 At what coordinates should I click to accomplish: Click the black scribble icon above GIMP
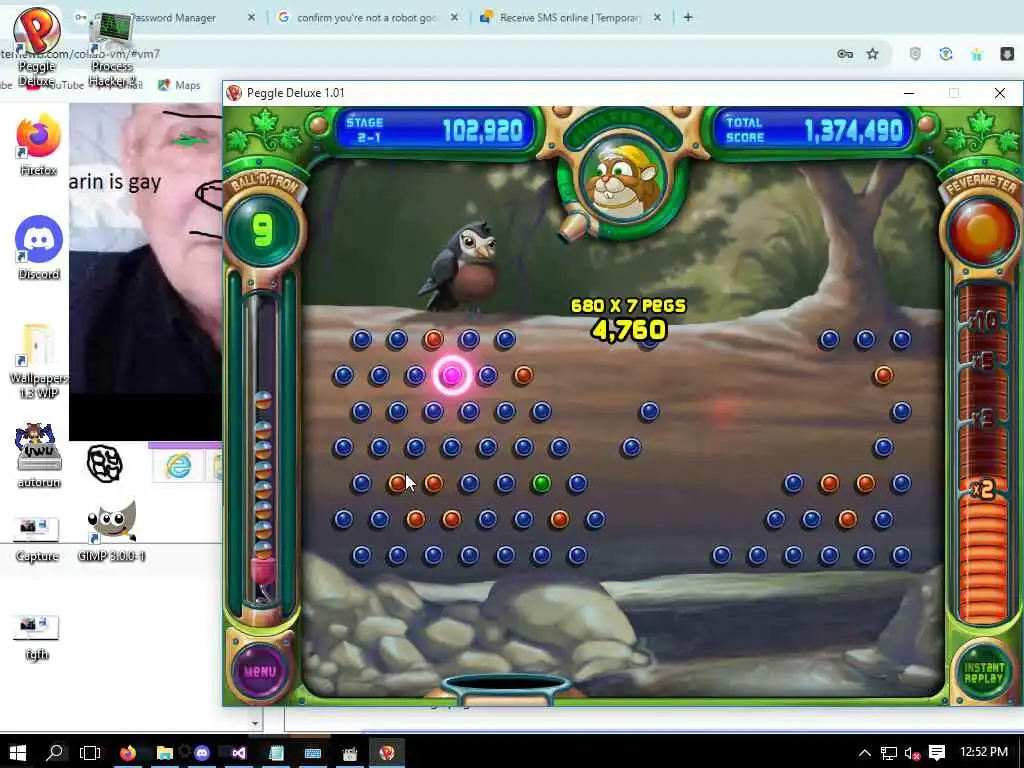104,464
